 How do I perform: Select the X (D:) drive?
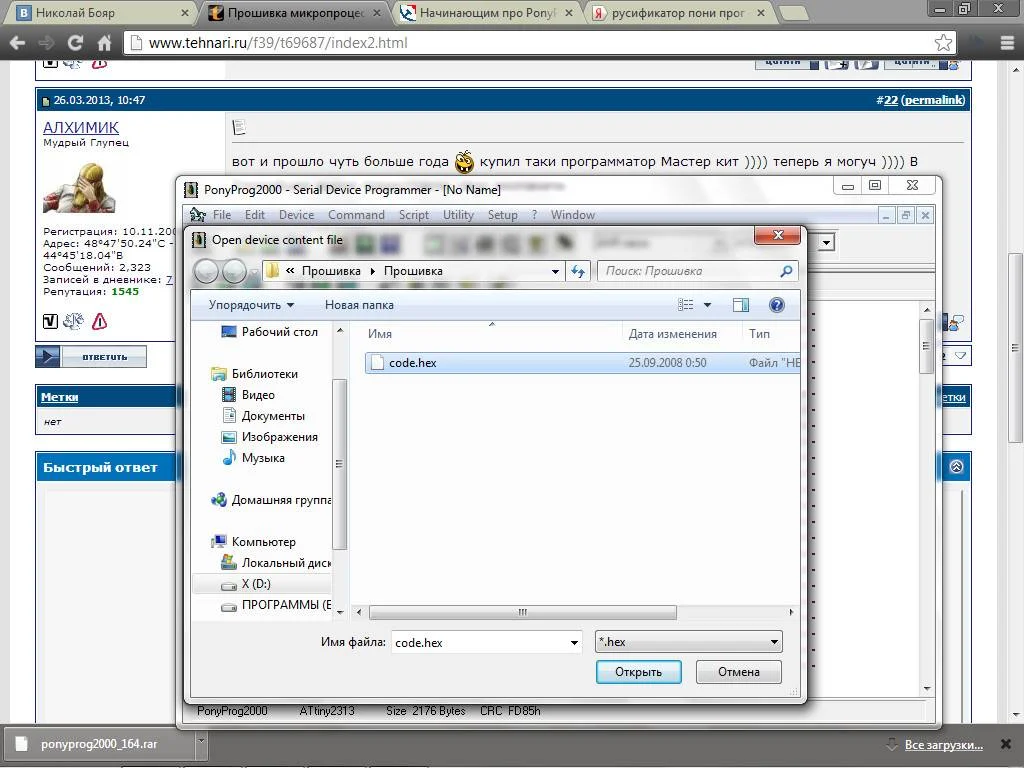[256, 584]
